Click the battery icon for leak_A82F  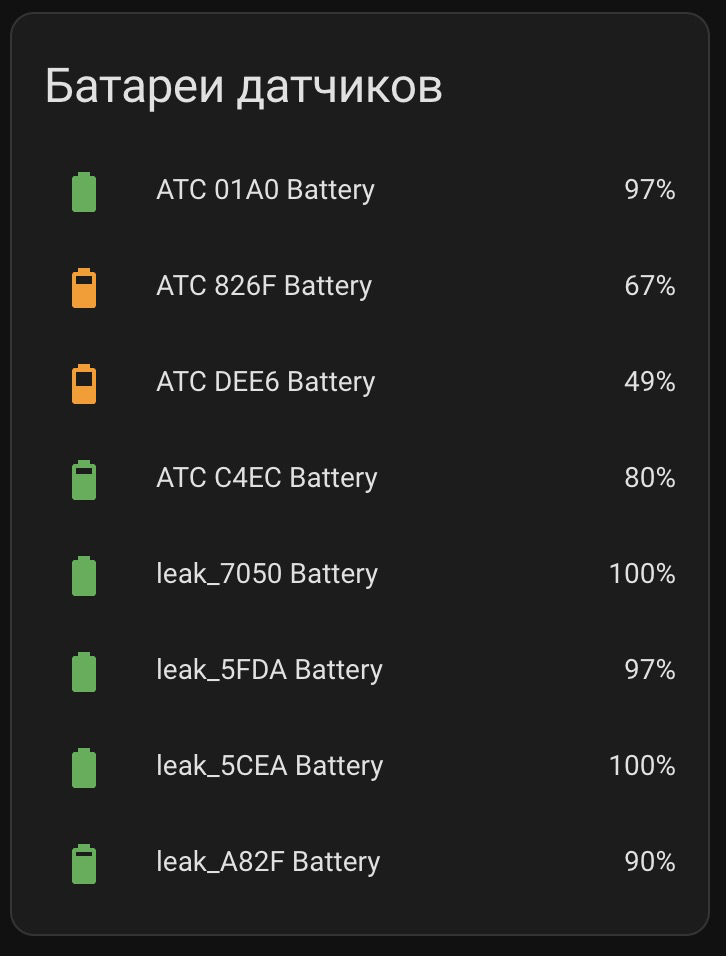pyautogui.click(x=84, y=863)
